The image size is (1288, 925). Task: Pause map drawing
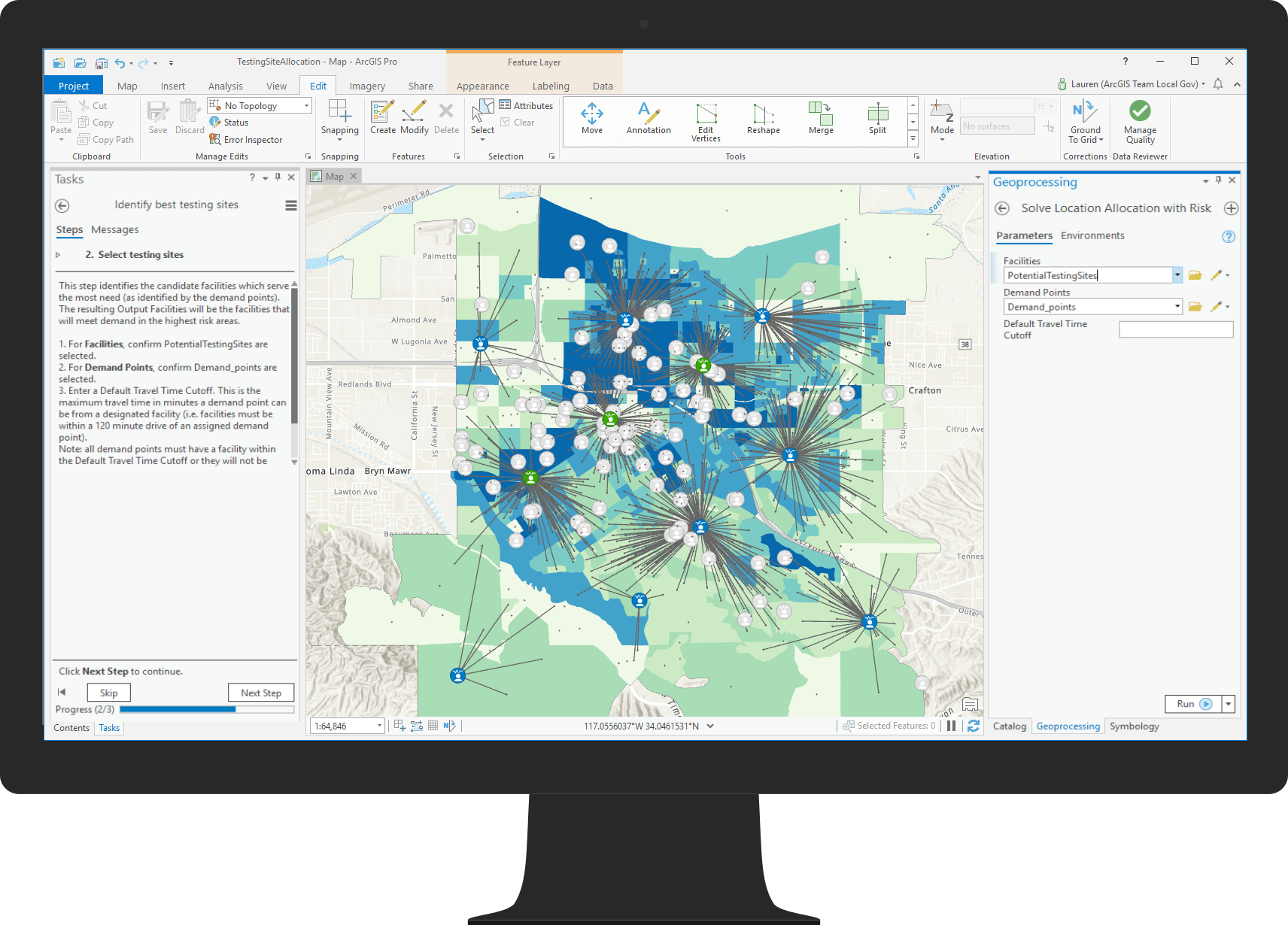tap(951, 726)
